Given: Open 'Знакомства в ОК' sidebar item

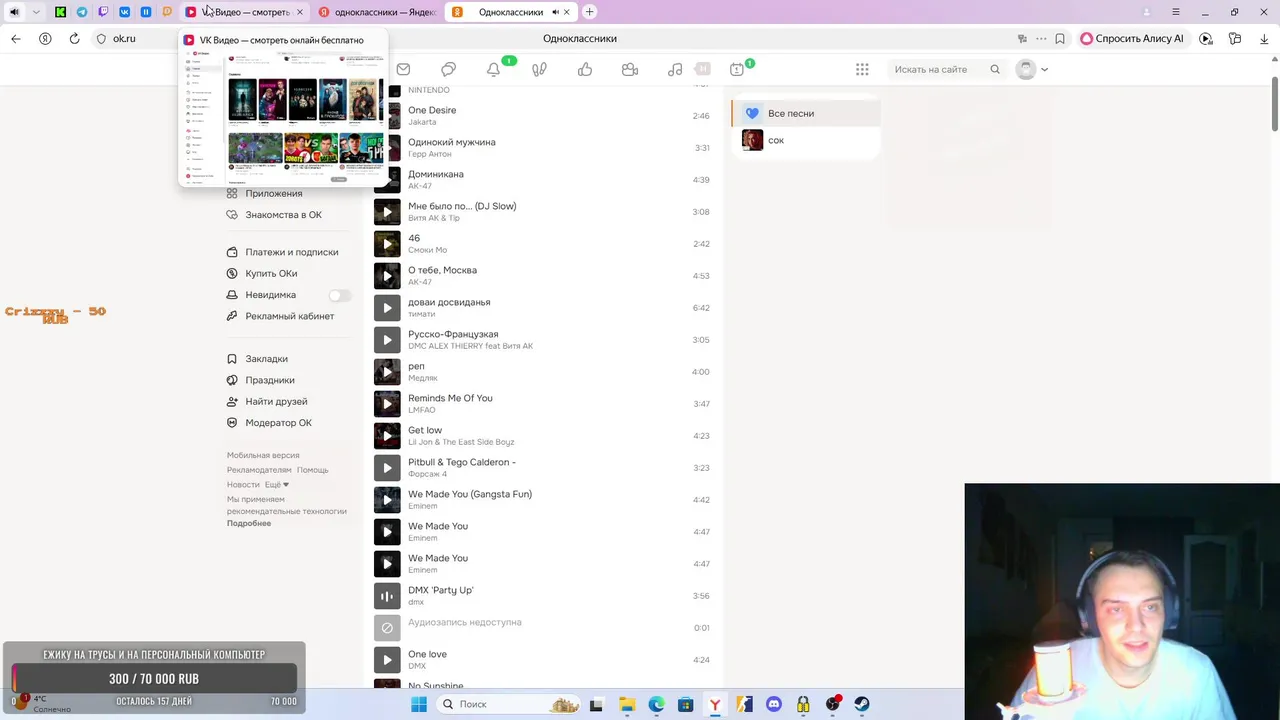Looking at the screenshot, I should (x=283, y=215).
